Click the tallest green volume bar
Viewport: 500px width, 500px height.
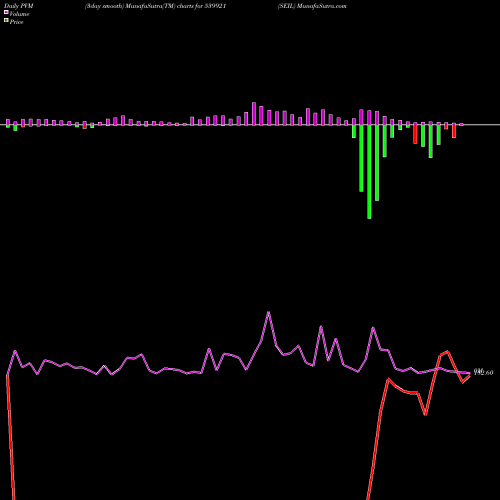coord(369,172)
